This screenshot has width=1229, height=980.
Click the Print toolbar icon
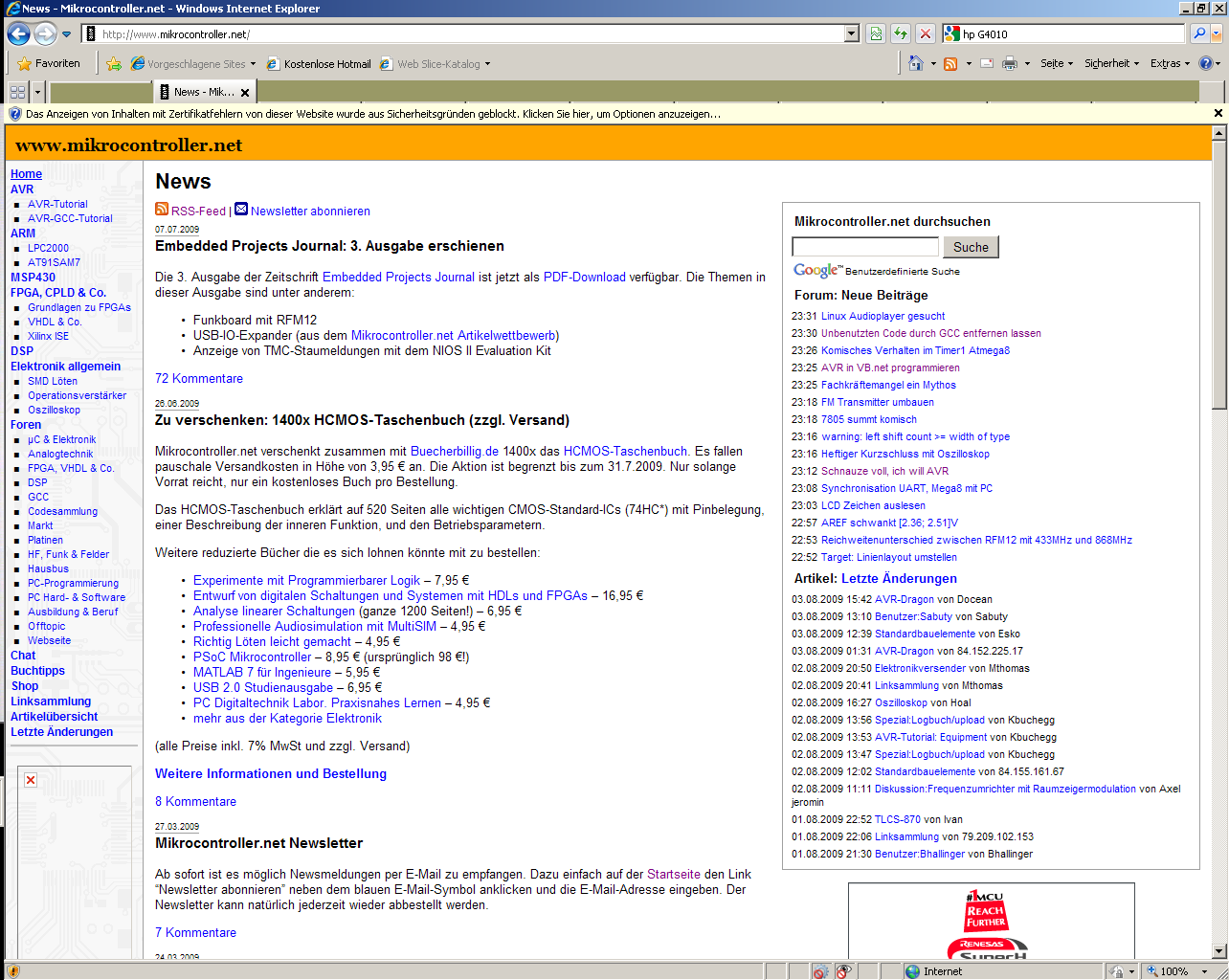(1010, 63)
